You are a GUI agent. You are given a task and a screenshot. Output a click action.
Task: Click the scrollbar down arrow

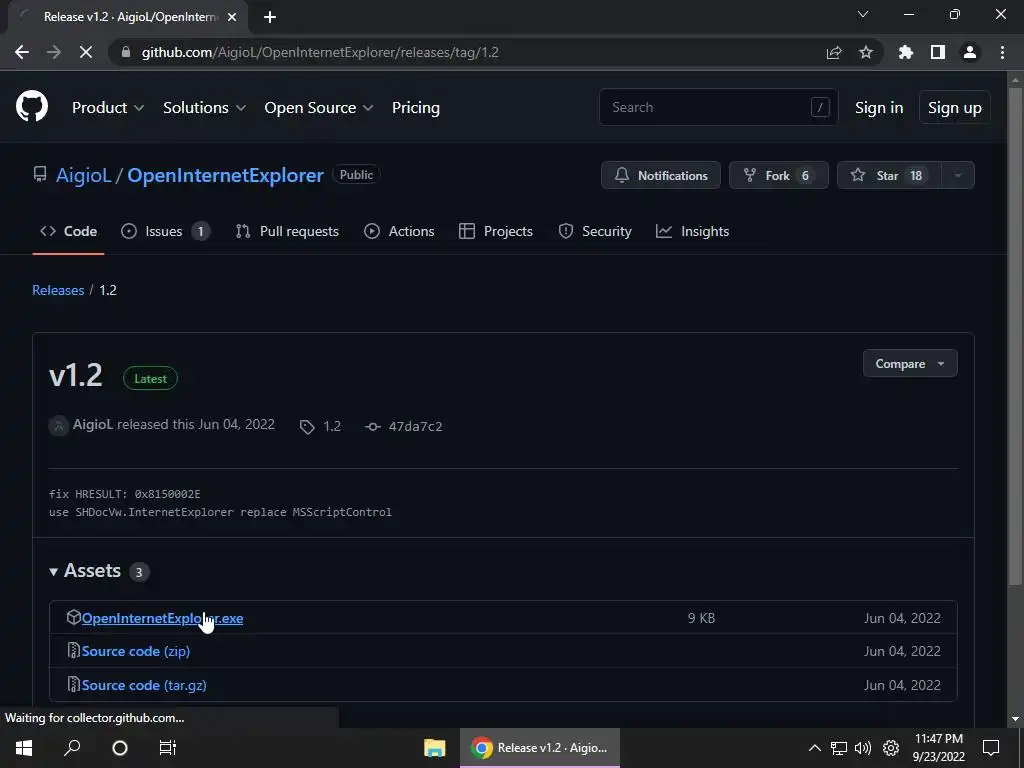point(1015,719)
